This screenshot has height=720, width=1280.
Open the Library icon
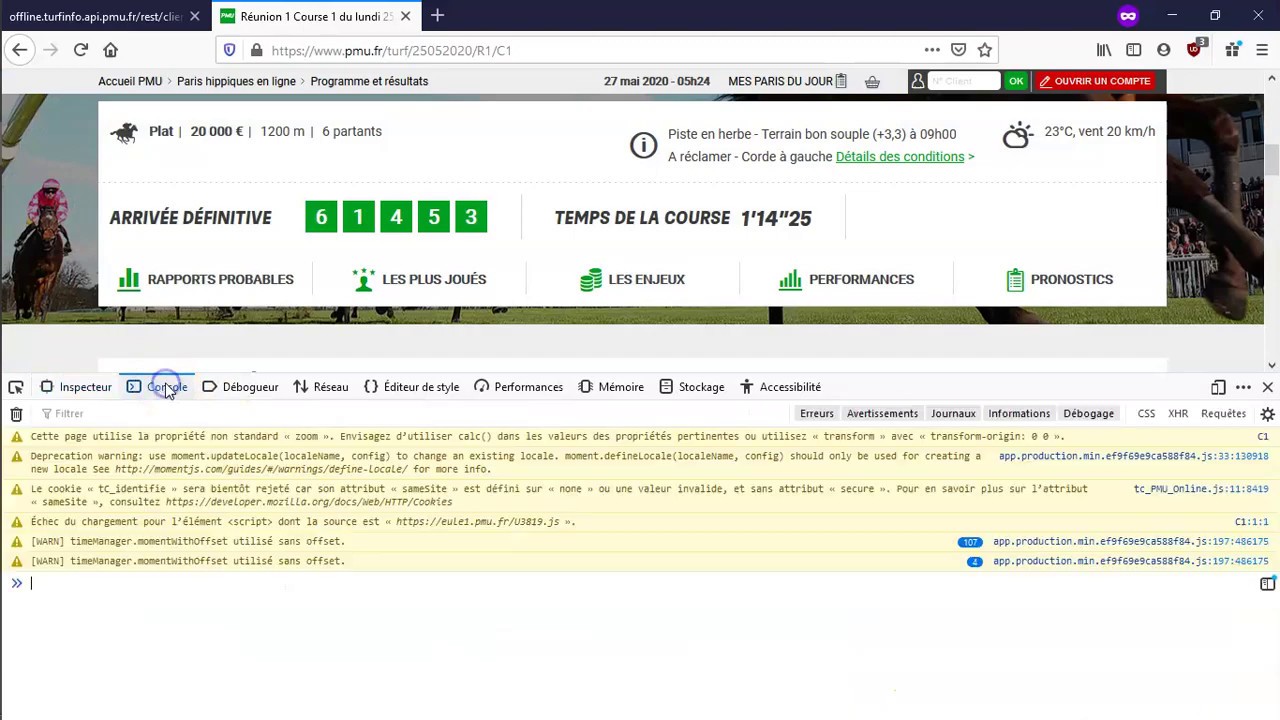[x=1104, y=50]
